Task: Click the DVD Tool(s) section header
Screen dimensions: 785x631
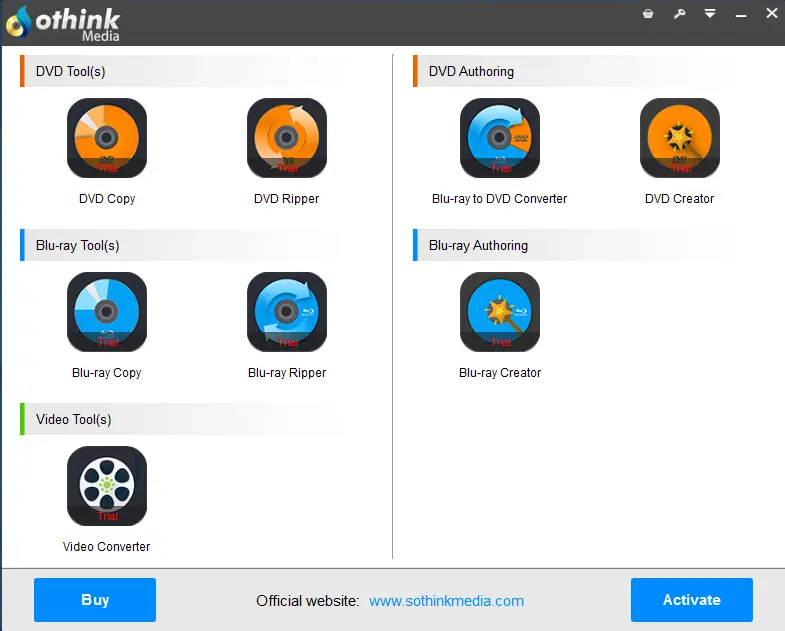Action: coord(71,72)
